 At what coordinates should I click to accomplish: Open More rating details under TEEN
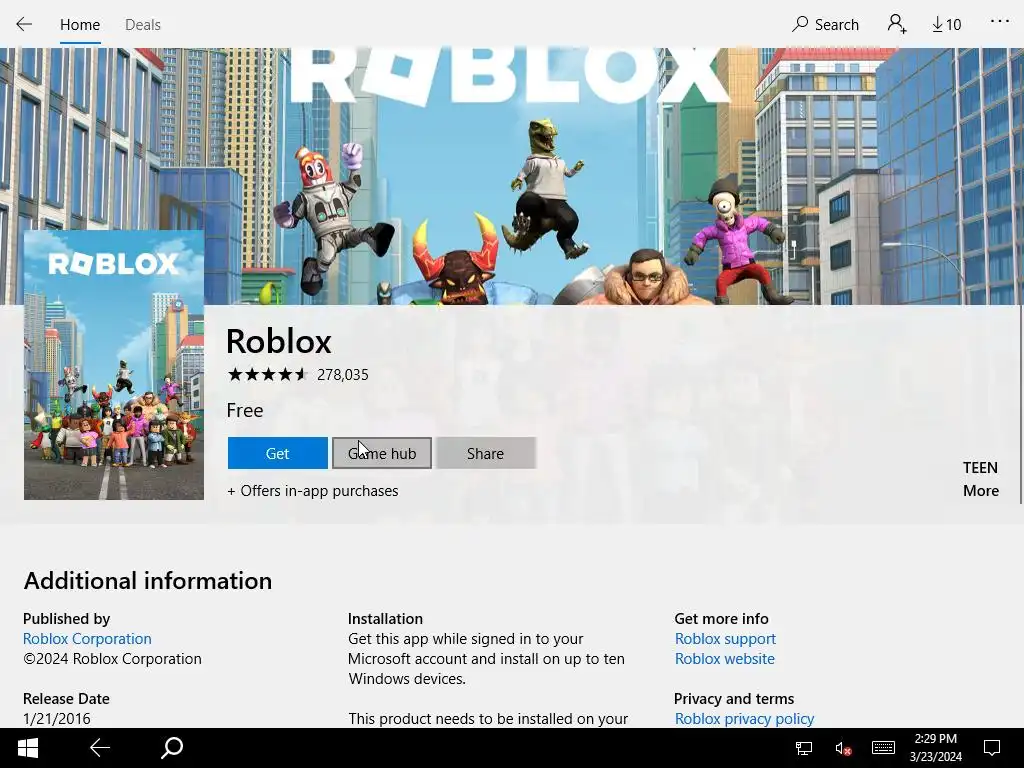(980, 490)
